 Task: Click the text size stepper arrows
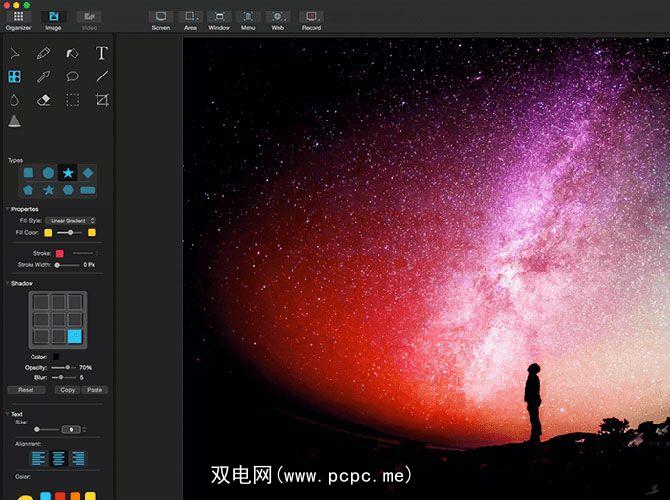(84, 429)
